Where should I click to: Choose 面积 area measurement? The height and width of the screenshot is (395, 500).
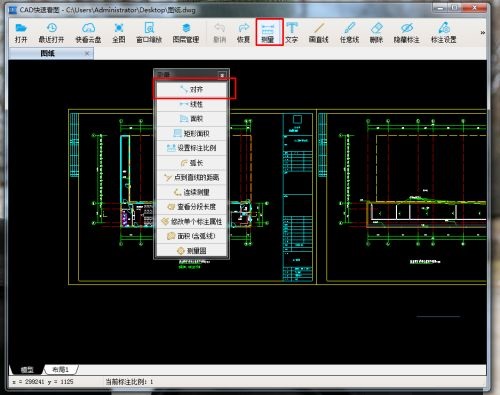click(192, 119)
